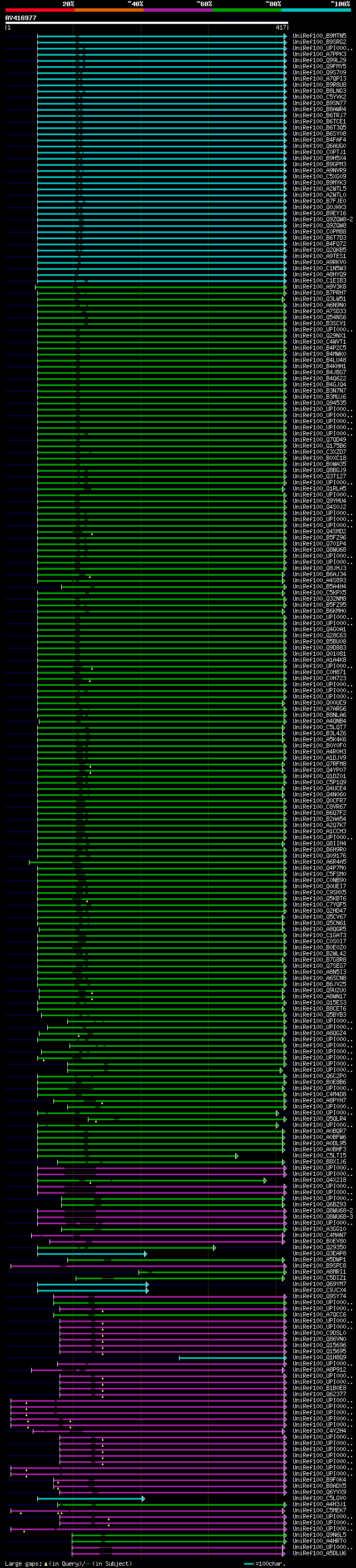This screenshot has height=1568, width=356.
Task: Select hit UniRef100_A9TES1
Action: pos(319,256)
